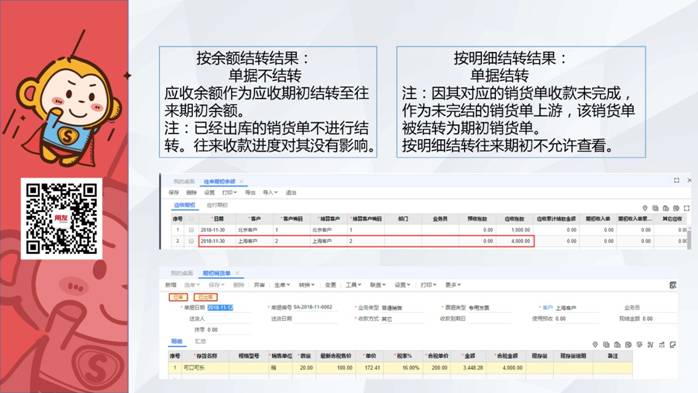
Task: Click the yonyou QR code image
Action: pyautogui.click(x=61, y=219)
